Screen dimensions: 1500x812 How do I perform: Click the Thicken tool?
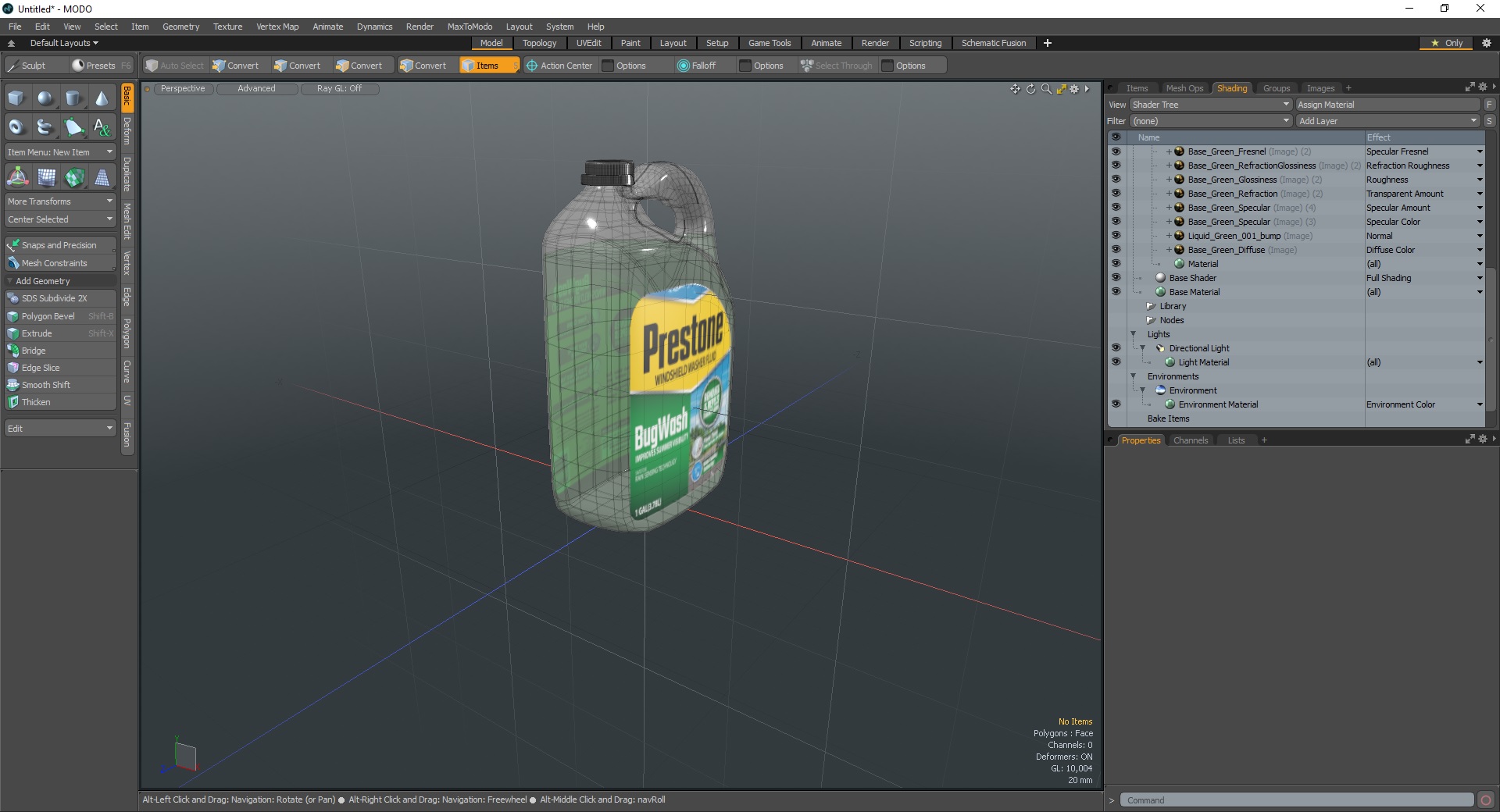point(61,402)
